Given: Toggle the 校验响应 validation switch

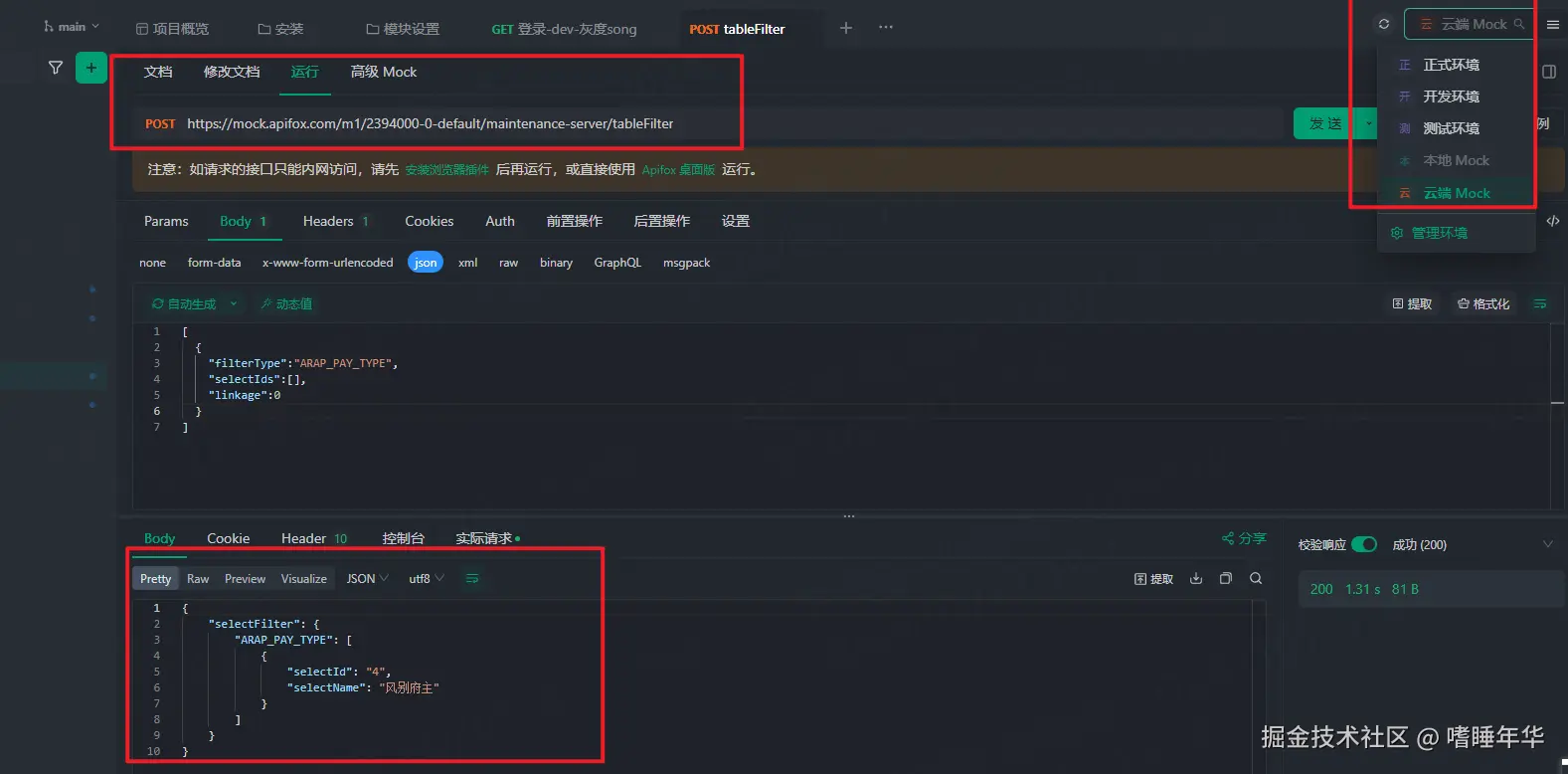Looking at the screenshot, I should 1364,544.
